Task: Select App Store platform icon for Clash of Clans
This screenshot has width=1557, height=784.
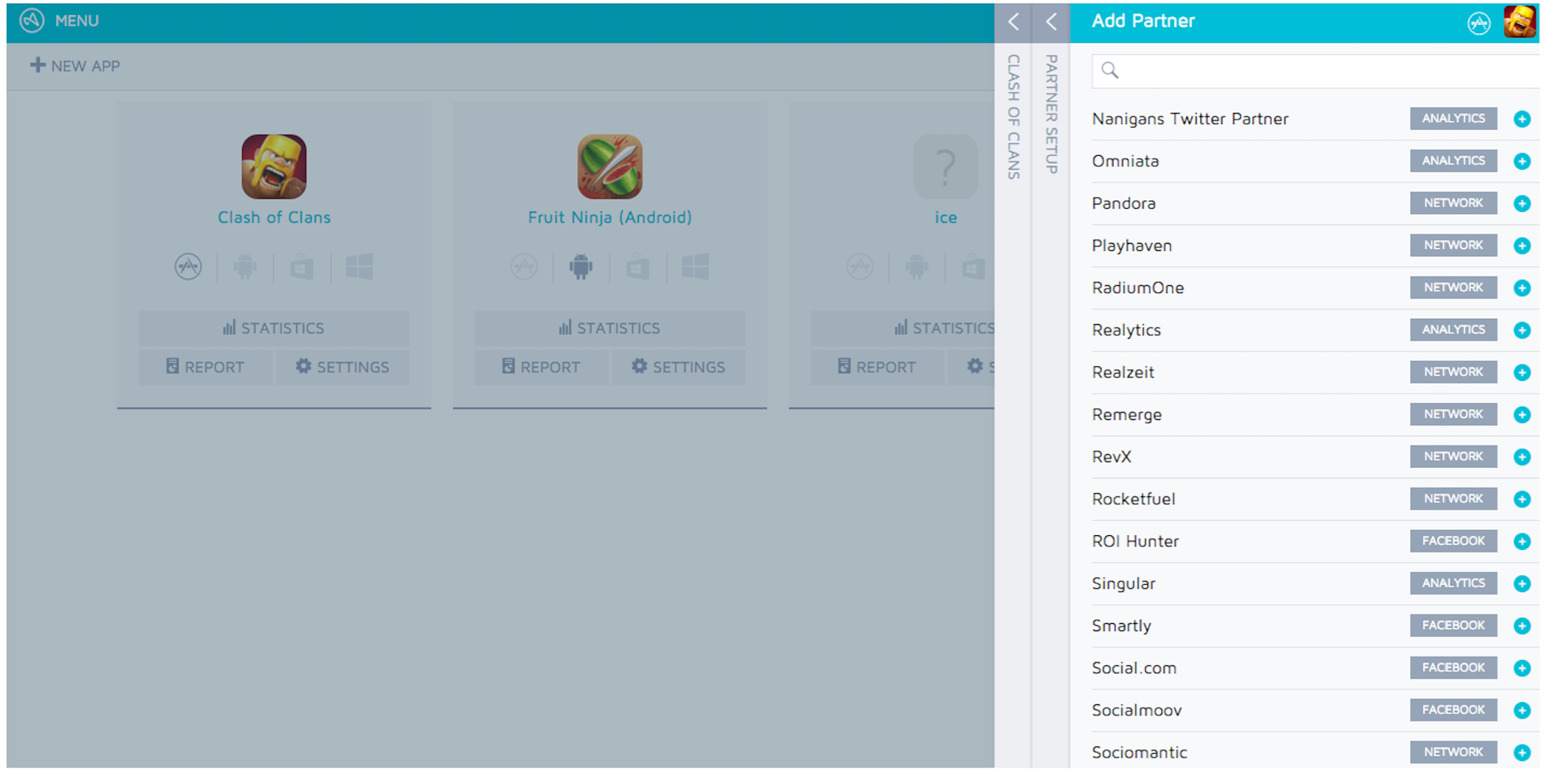Action: click(x=188, y=267)
